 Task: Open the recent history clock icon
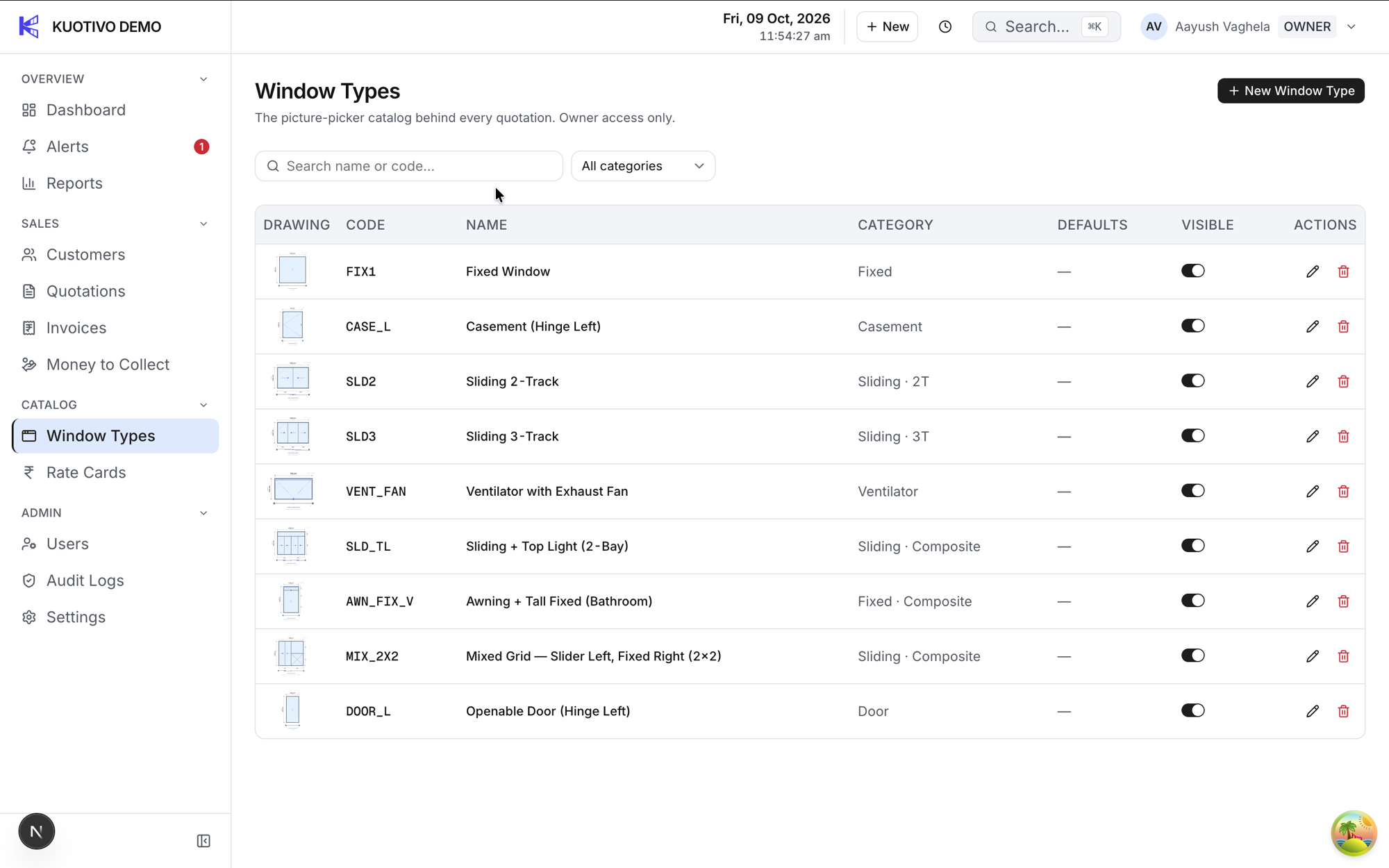(945, 26)
